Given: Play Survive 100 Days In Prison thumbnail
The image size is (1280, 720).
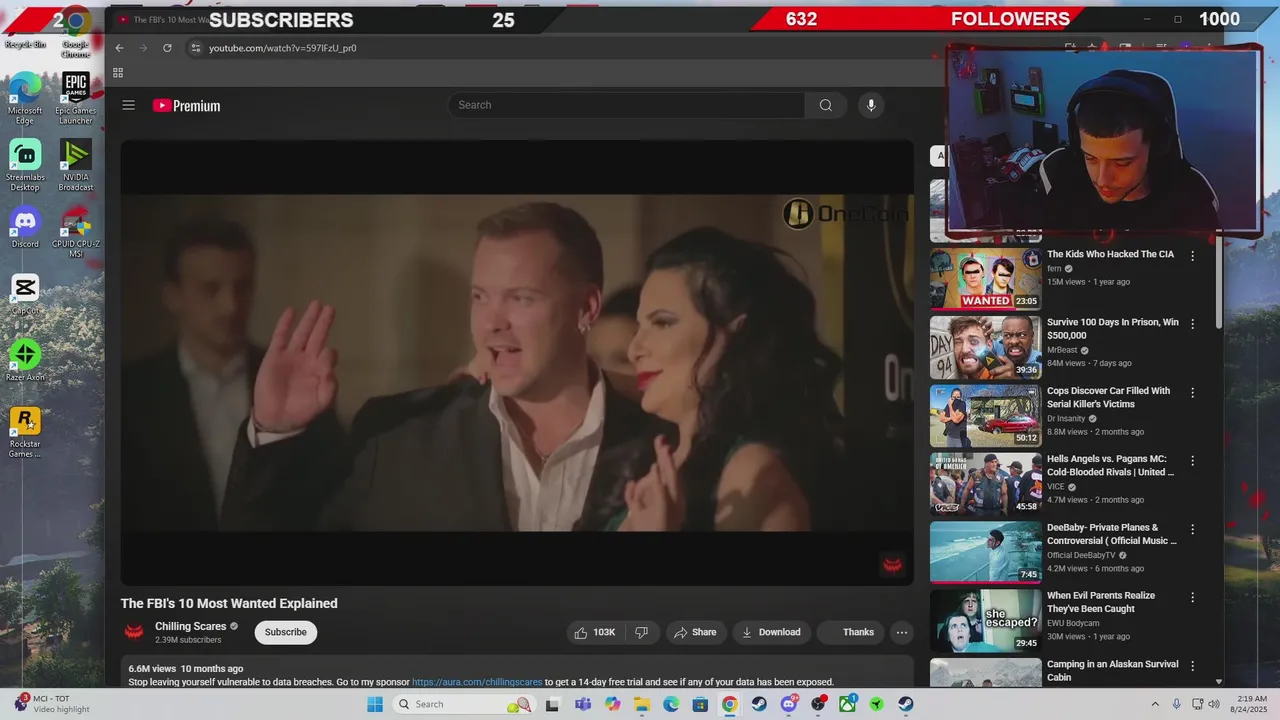Looking at the screenshot, I should click(x=986, y=347).
